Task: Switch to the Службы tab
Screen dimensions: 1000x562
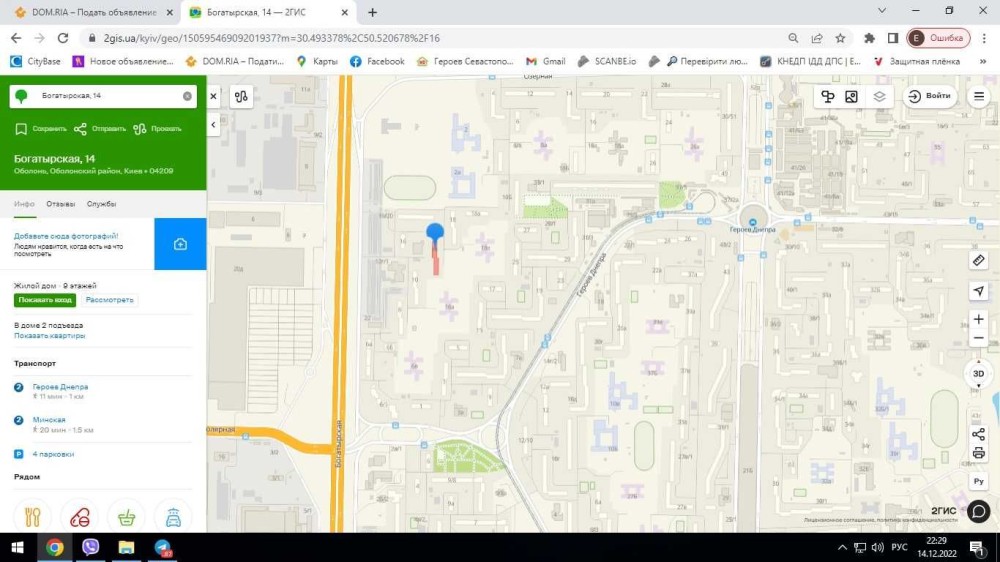Action: pos(101,204)
